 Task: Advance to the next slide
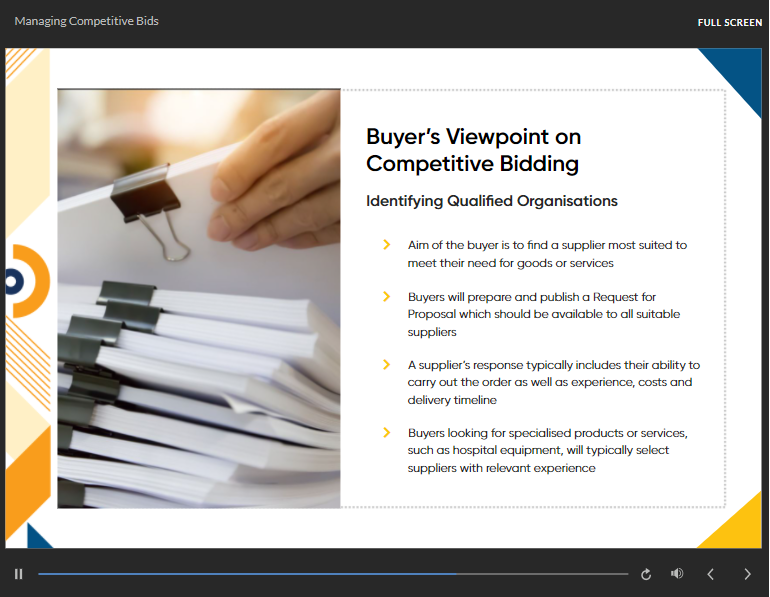tap(747, 574)
